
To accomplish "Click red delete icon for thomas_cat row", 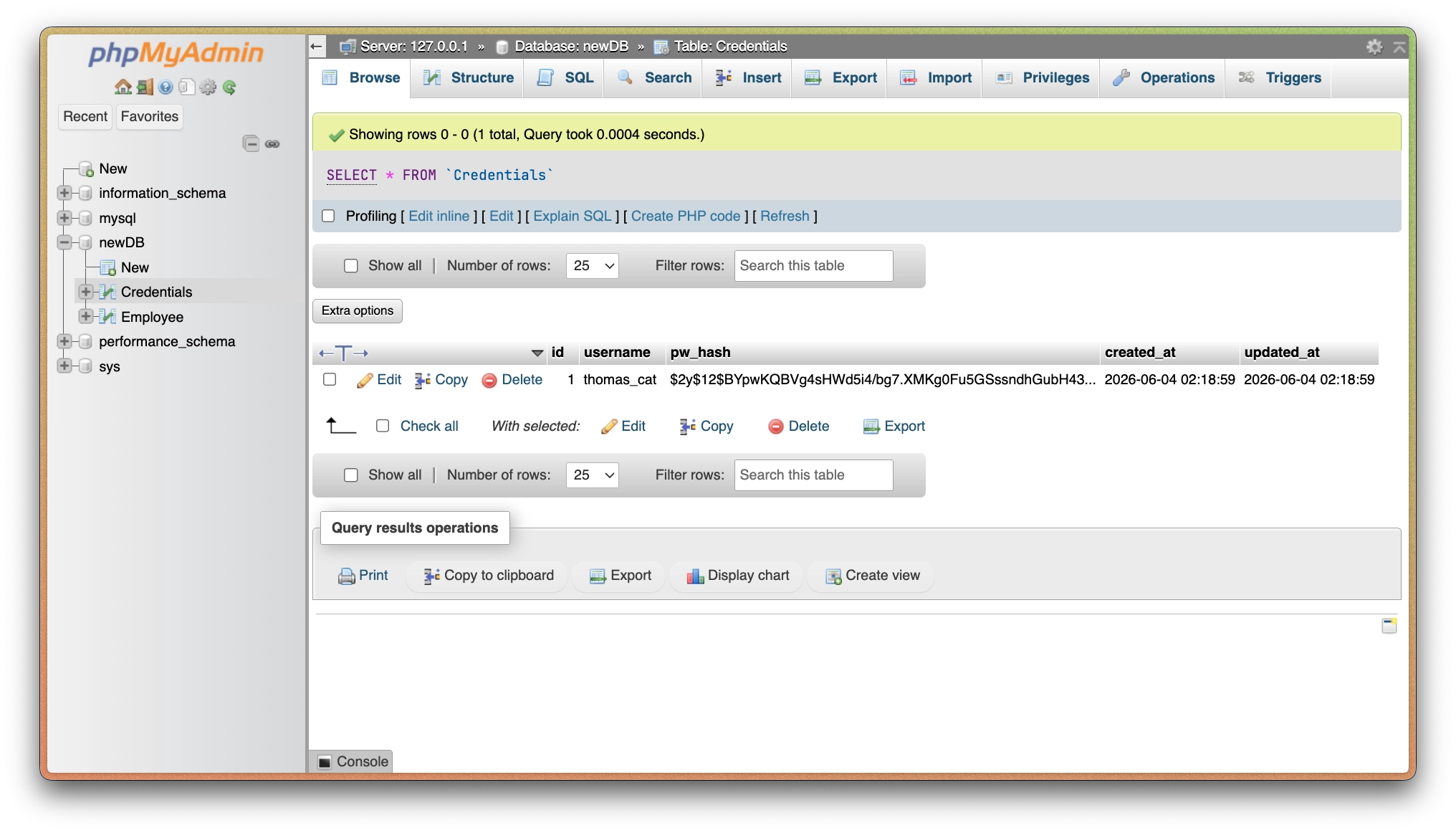I will click(489, 381).
